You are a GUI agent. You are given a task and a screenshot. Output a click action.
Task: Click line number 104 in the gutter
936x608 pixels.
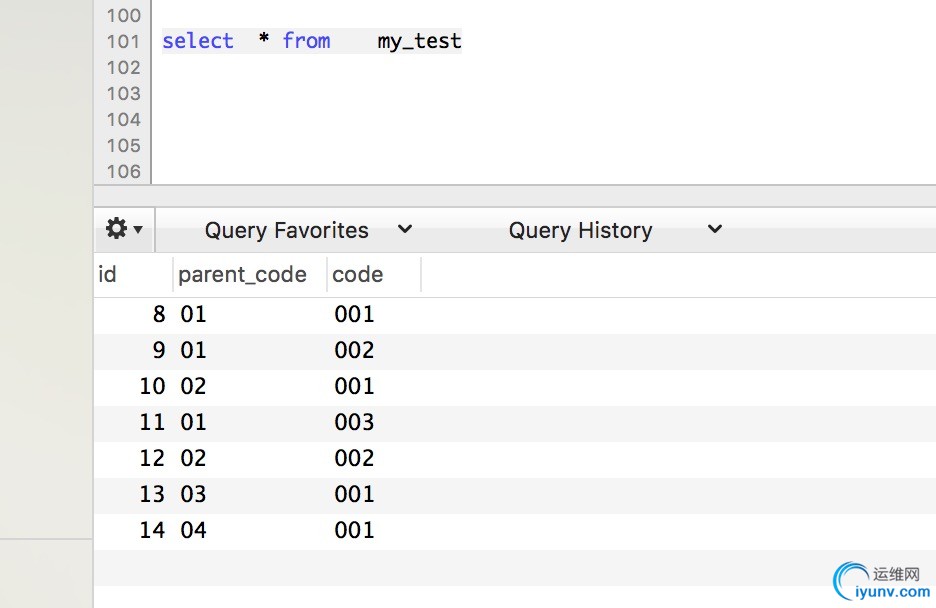[123, 119]
